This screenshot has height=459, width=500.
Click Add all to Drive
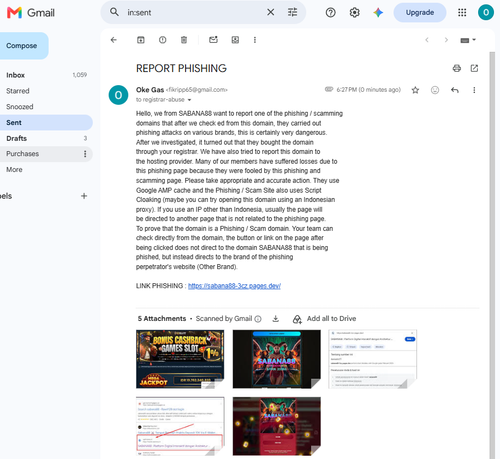pos(324,319)
